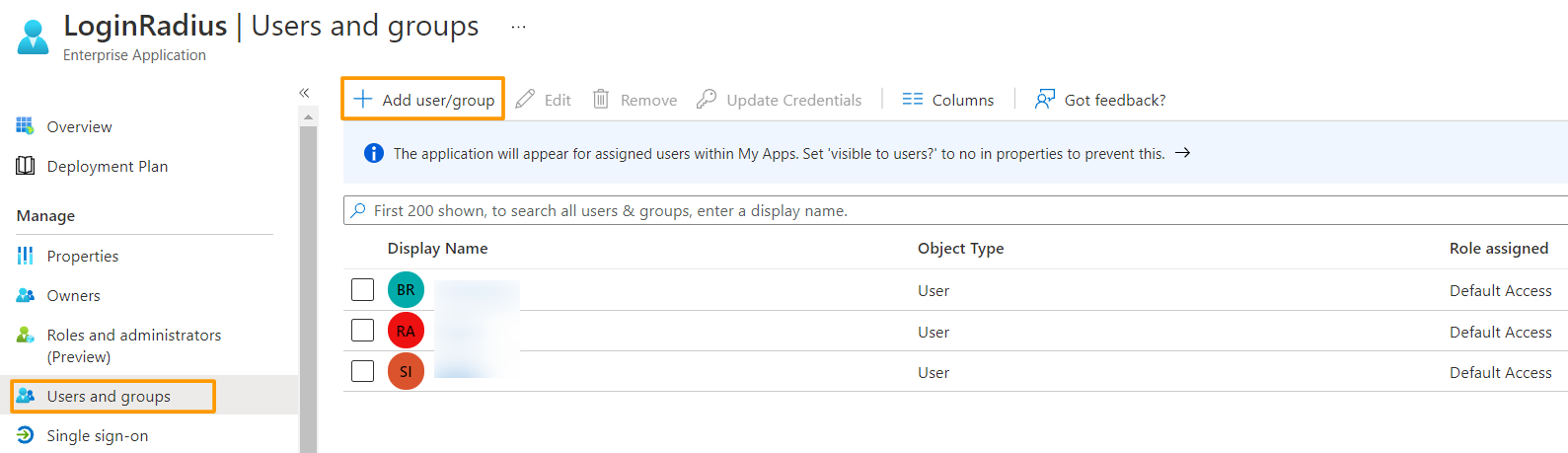1568x453 pixels.
Task: Click the info banner arrow
Action: pos(1183,153)
